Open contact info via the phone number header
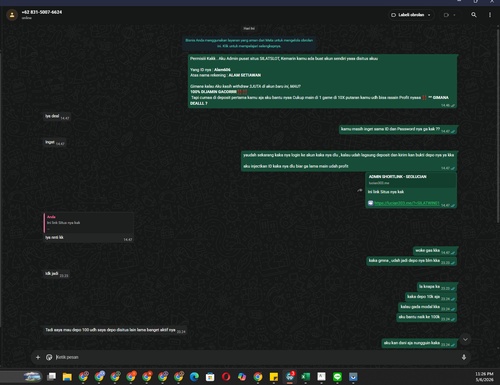Image resolution: width=500 pixels, height=385 pixels. click(x=42, y=12)
